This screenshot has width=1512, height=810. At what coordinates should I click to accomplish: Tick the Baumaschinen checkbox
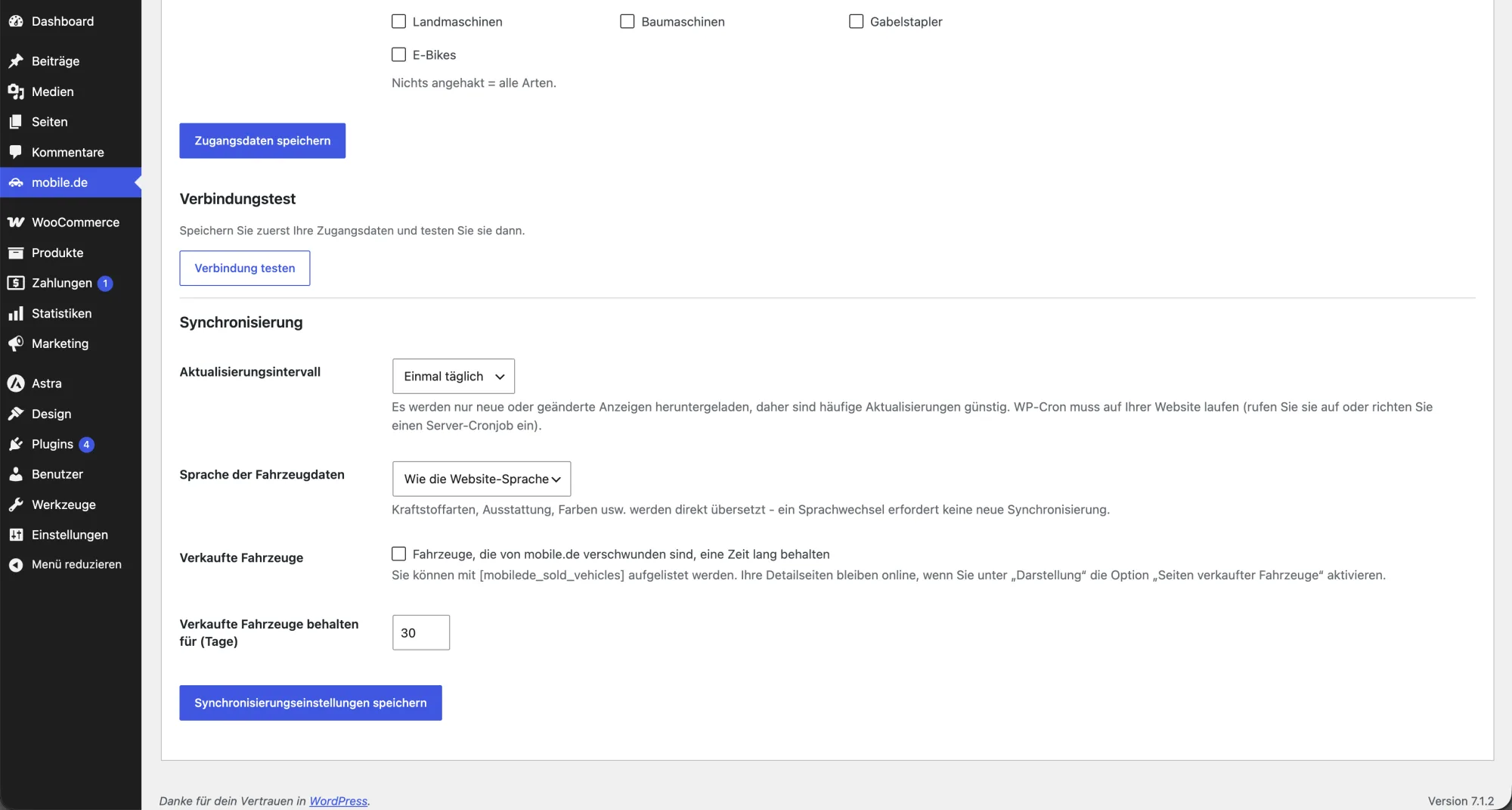[x=627, y=21]
